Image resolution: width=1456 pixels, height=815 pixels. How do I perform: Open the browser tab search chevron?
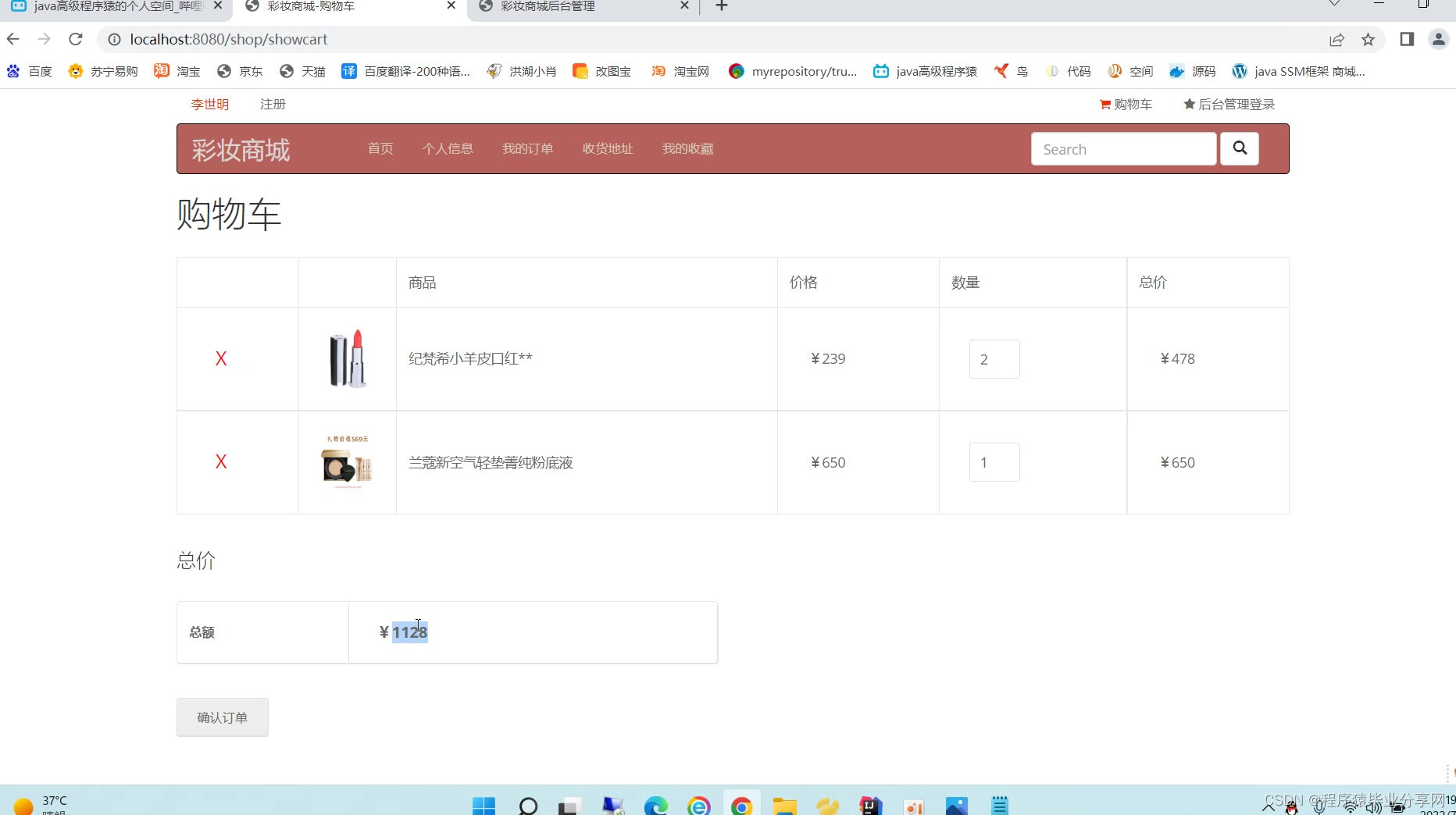click(x=1334, y=4)
